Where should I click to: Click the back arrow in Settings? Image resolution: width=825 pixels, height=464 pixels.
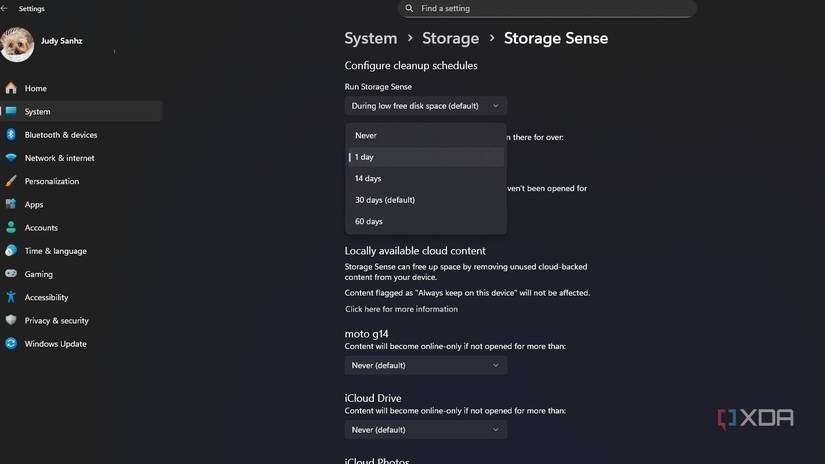[7, 8]
